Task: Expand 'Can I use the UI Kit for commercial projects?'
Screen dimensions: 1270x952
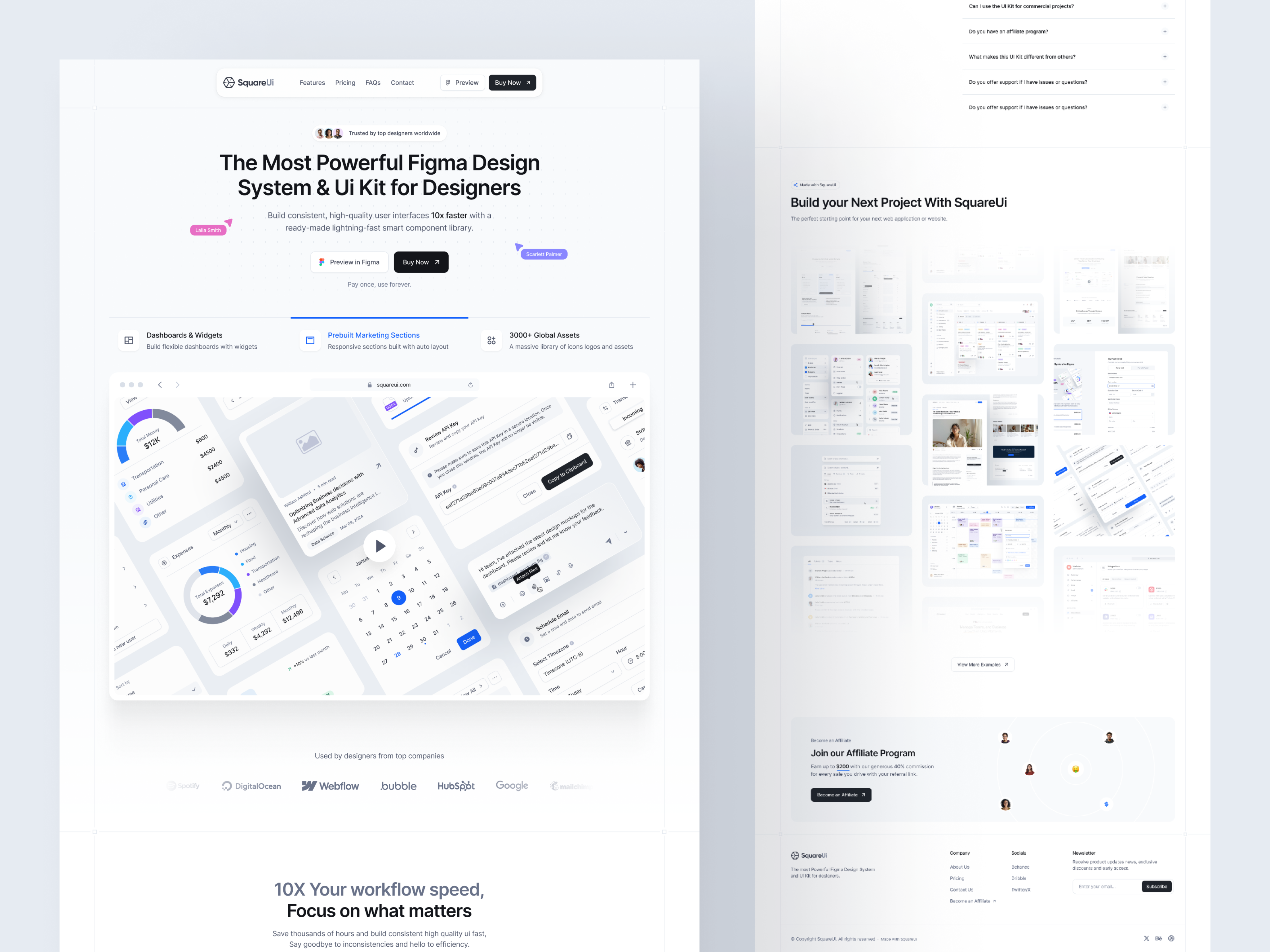Action: [x=1164, y=6]
